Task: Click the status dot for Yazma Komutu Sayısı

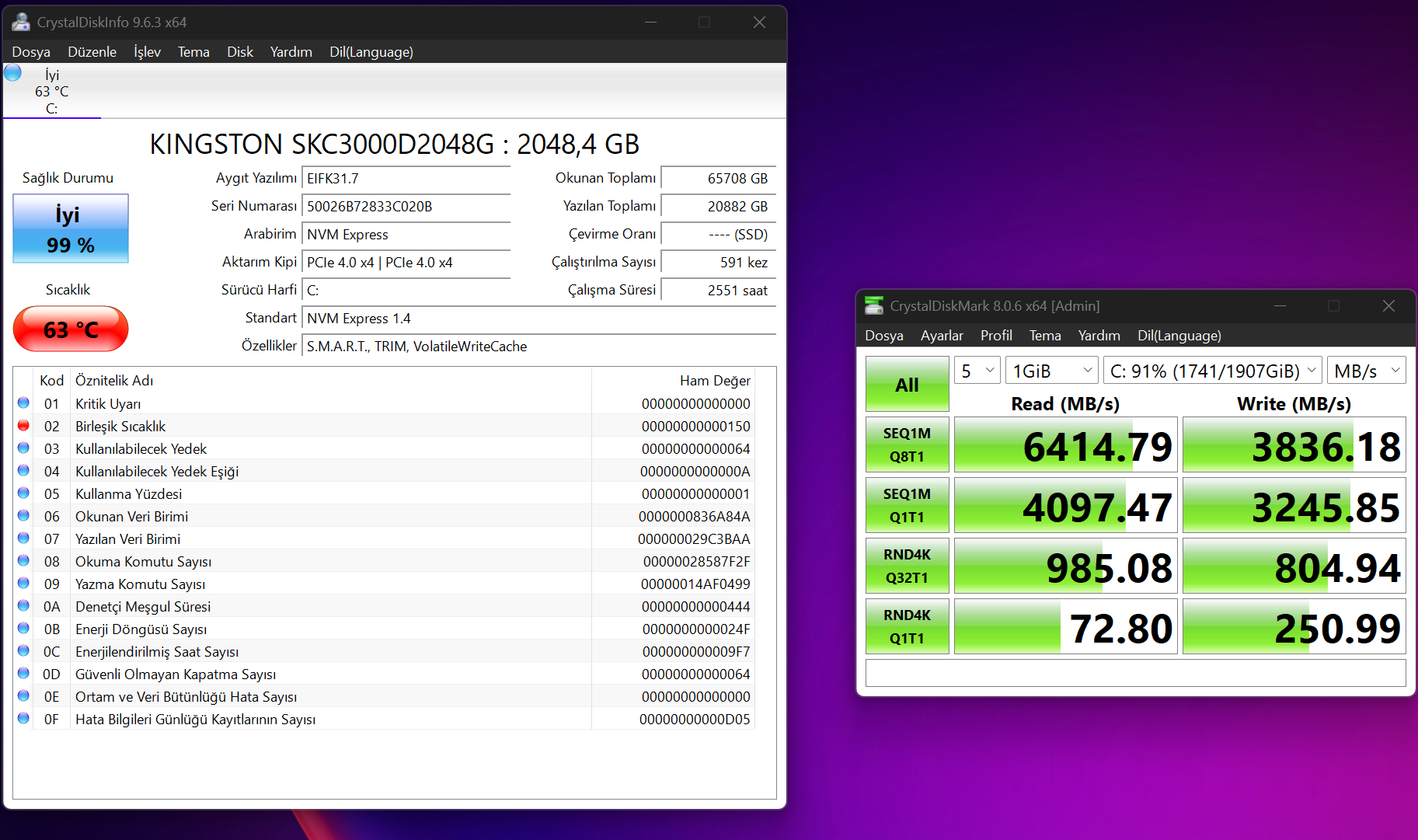Action: (x=23, y=583)
